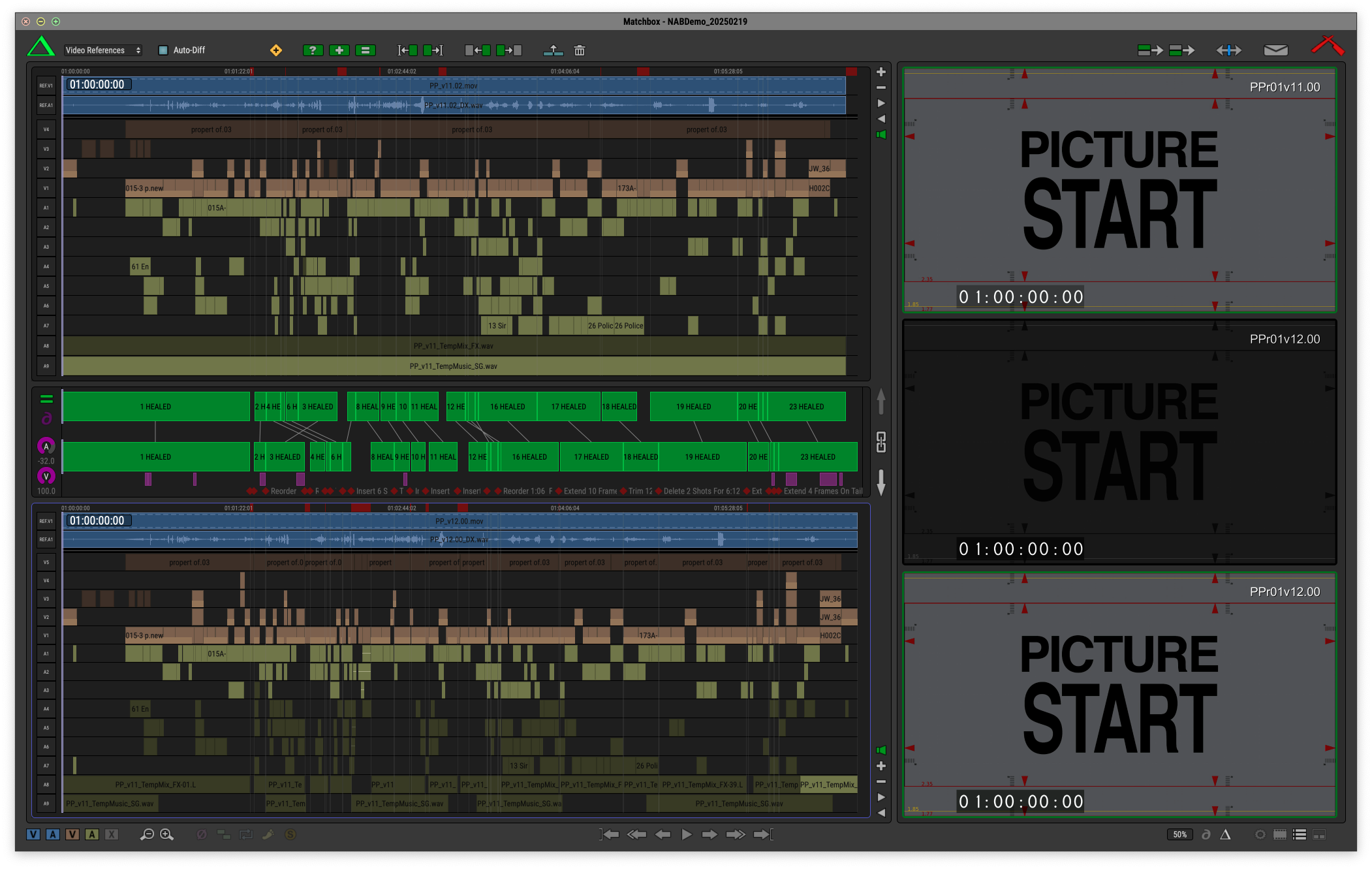Toggle the olive A track filter button
Viewport: 1372px width, 869px height.
click(92, 834)
